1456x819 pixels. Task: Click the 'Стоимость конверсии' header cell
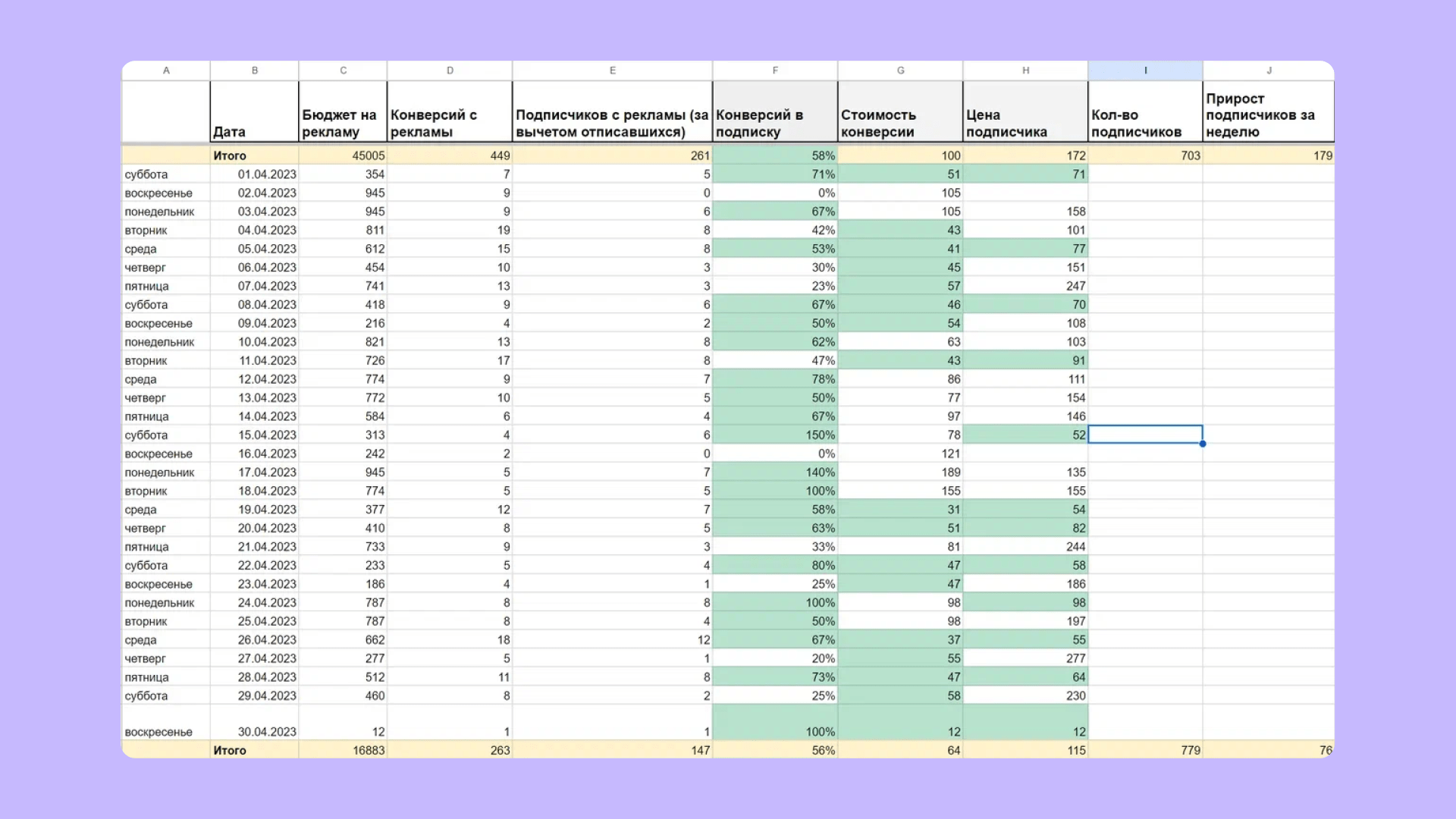point(901,111)
